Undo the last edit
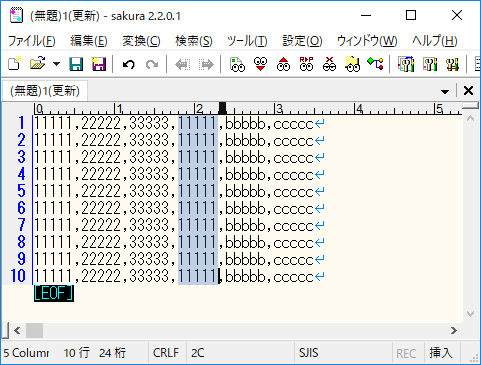 (x=129, y=64)
